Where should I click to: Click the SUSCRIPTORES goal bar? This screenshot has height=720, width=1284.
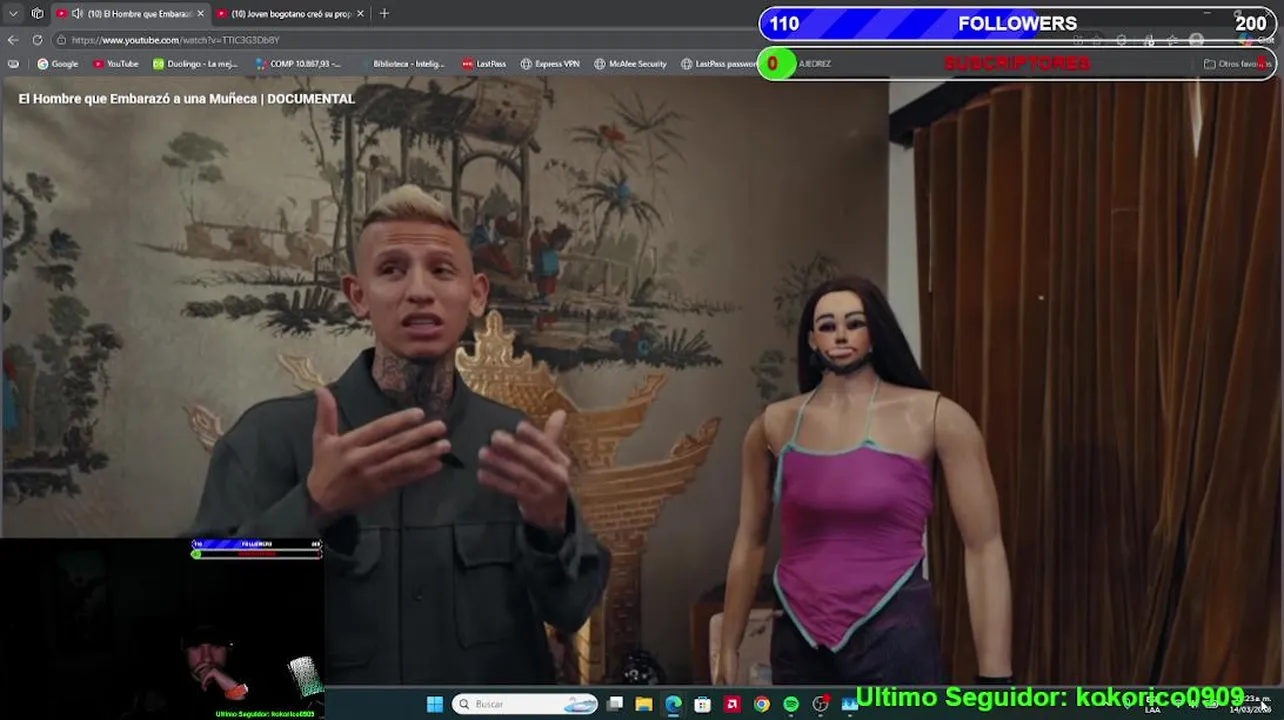pos(1018,63)
